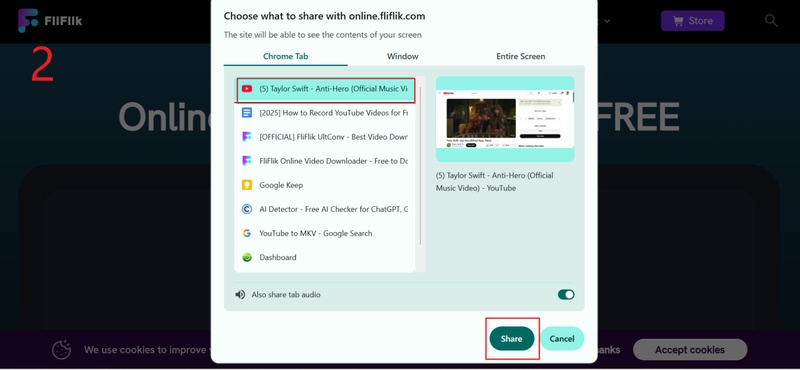Click the Cancel button
This screenshot has width=800, height=370.
click(562, 339)
